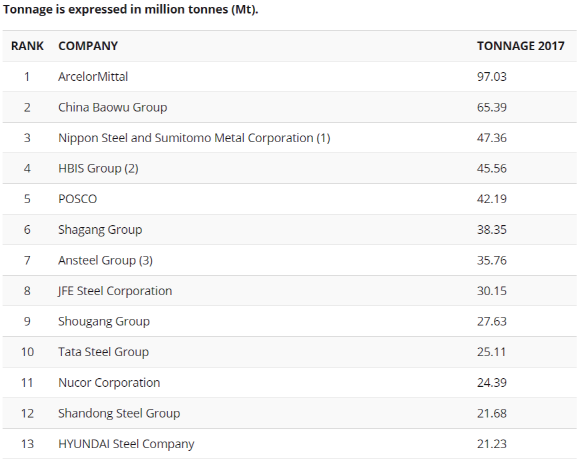Select tonnage value 35.76

pos(492,260)
